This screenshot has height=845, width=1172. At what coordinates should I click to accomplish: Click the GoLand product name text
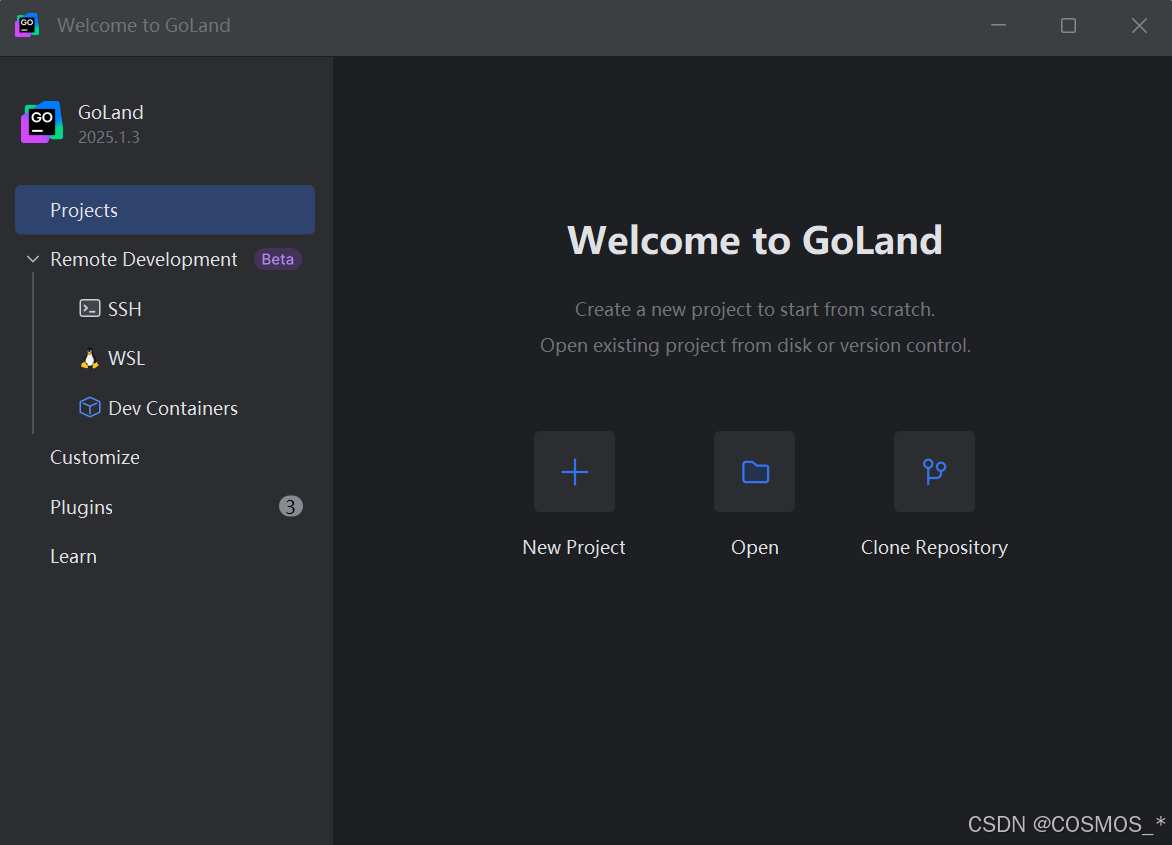point(111,112)
